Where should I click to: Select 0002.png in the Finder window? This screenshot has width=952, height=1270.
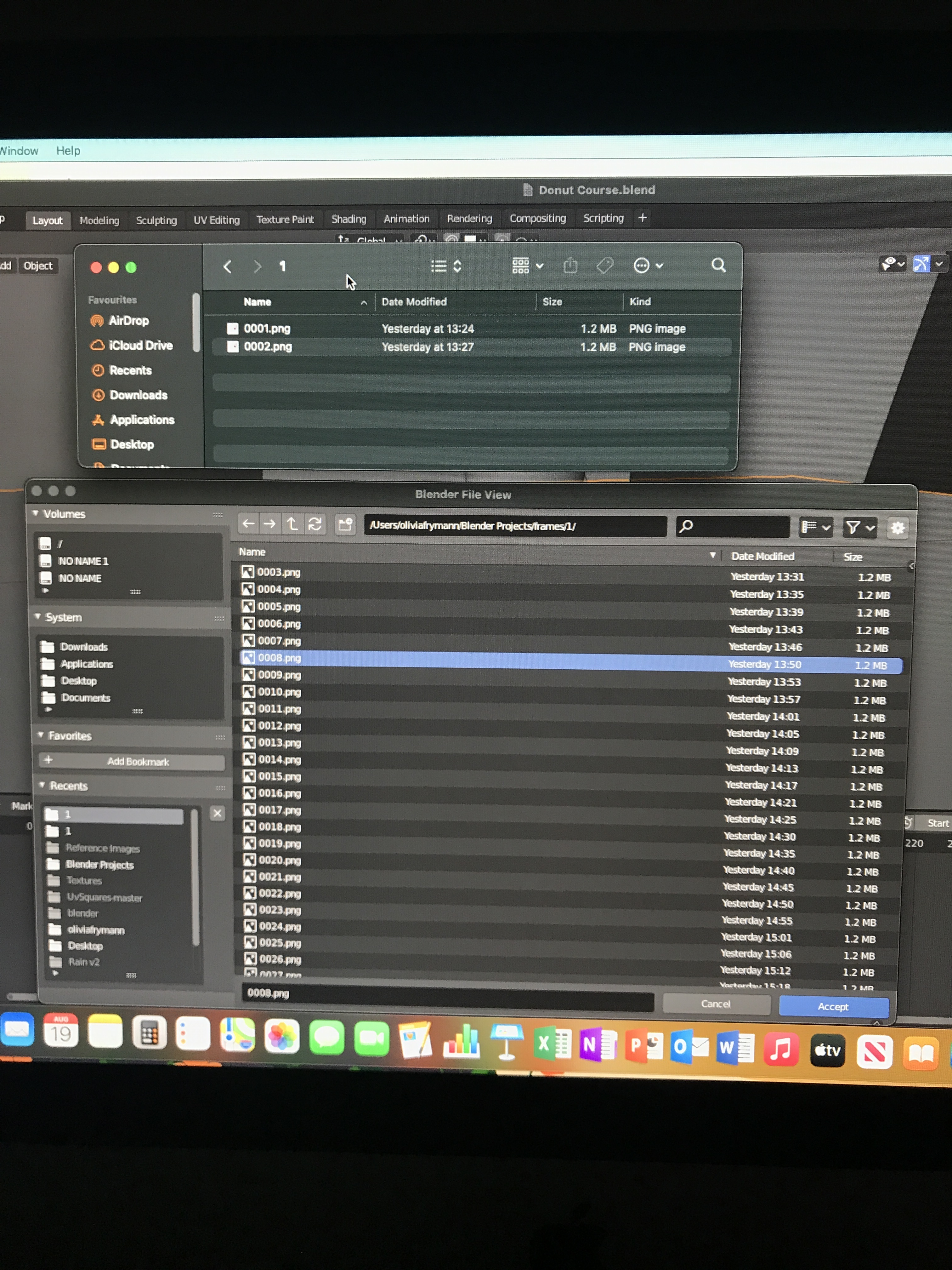471,347
